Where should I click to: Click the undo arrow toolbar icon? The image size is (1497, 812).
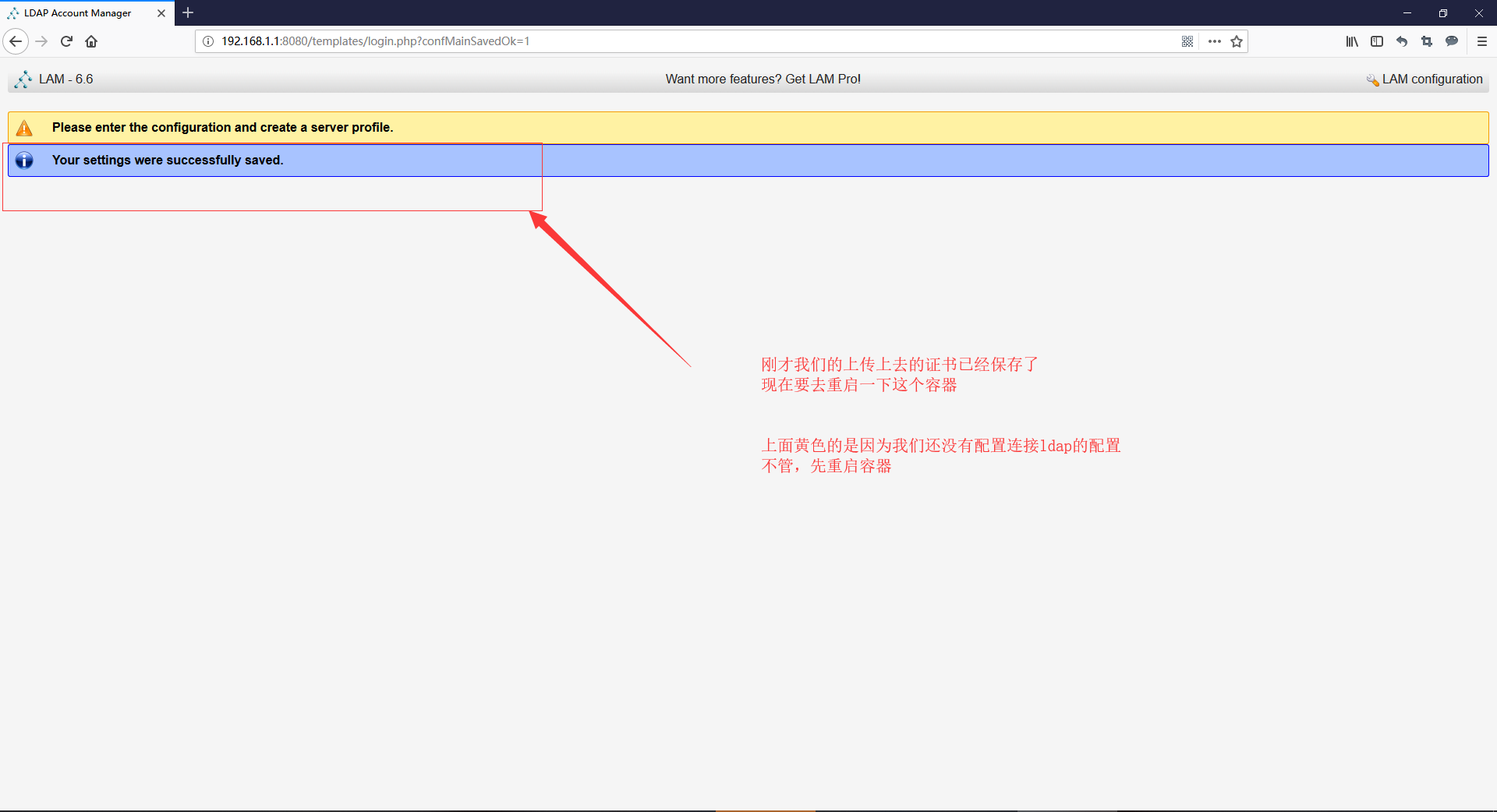coord(1402,41)
